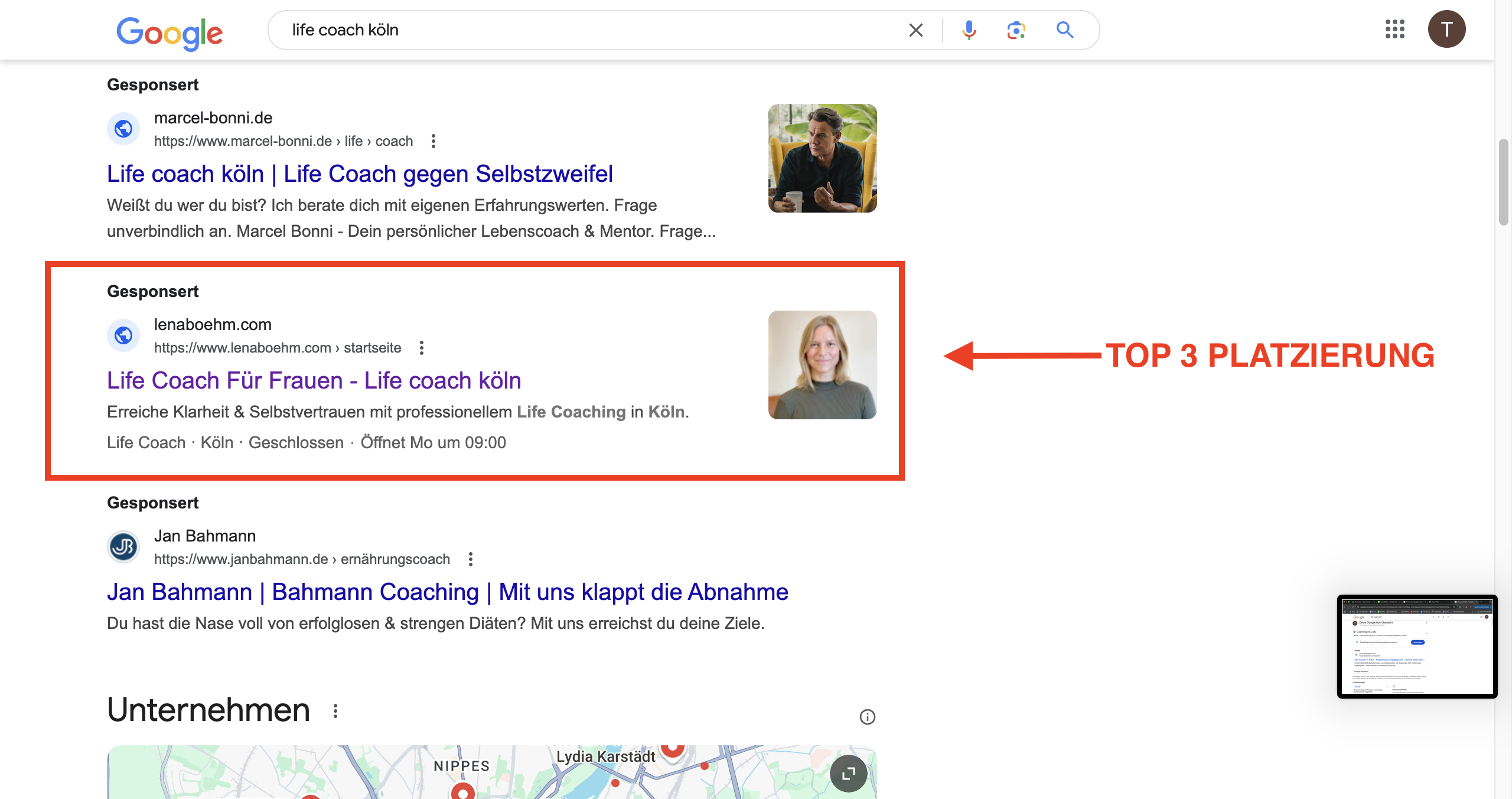
Task: Open the Unternehmen three-dot menu
Action: (335, 711)
